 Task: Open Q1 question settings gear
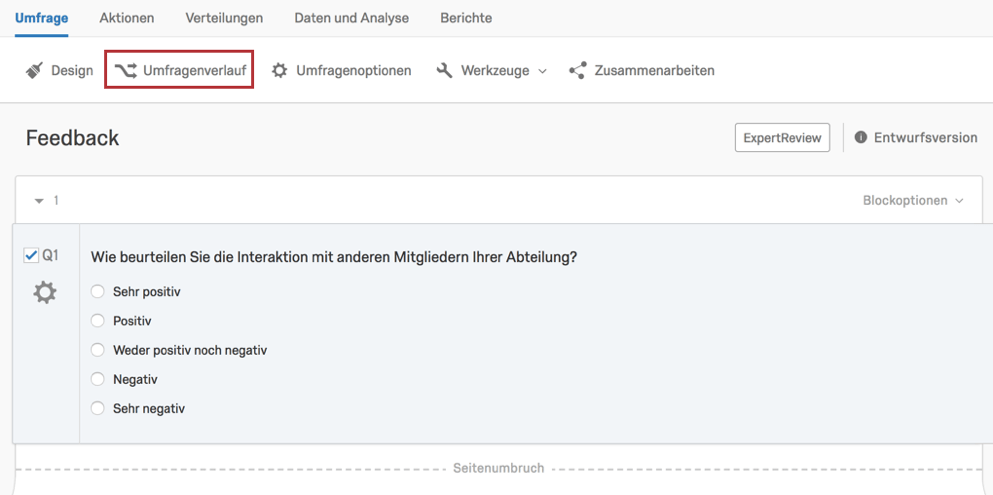tap(45, 292)
